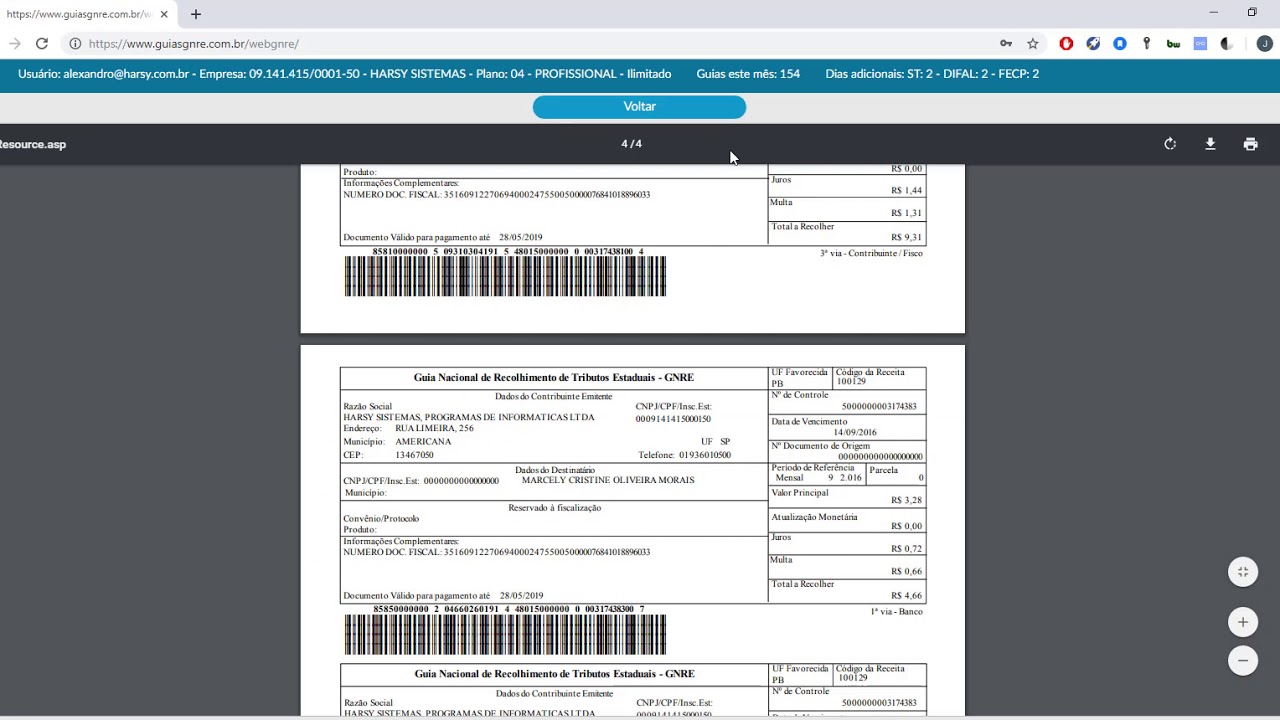This screenshot has height=720, width=1280.
Task: Click the 1ª via - Banco label
Action: 896,611
